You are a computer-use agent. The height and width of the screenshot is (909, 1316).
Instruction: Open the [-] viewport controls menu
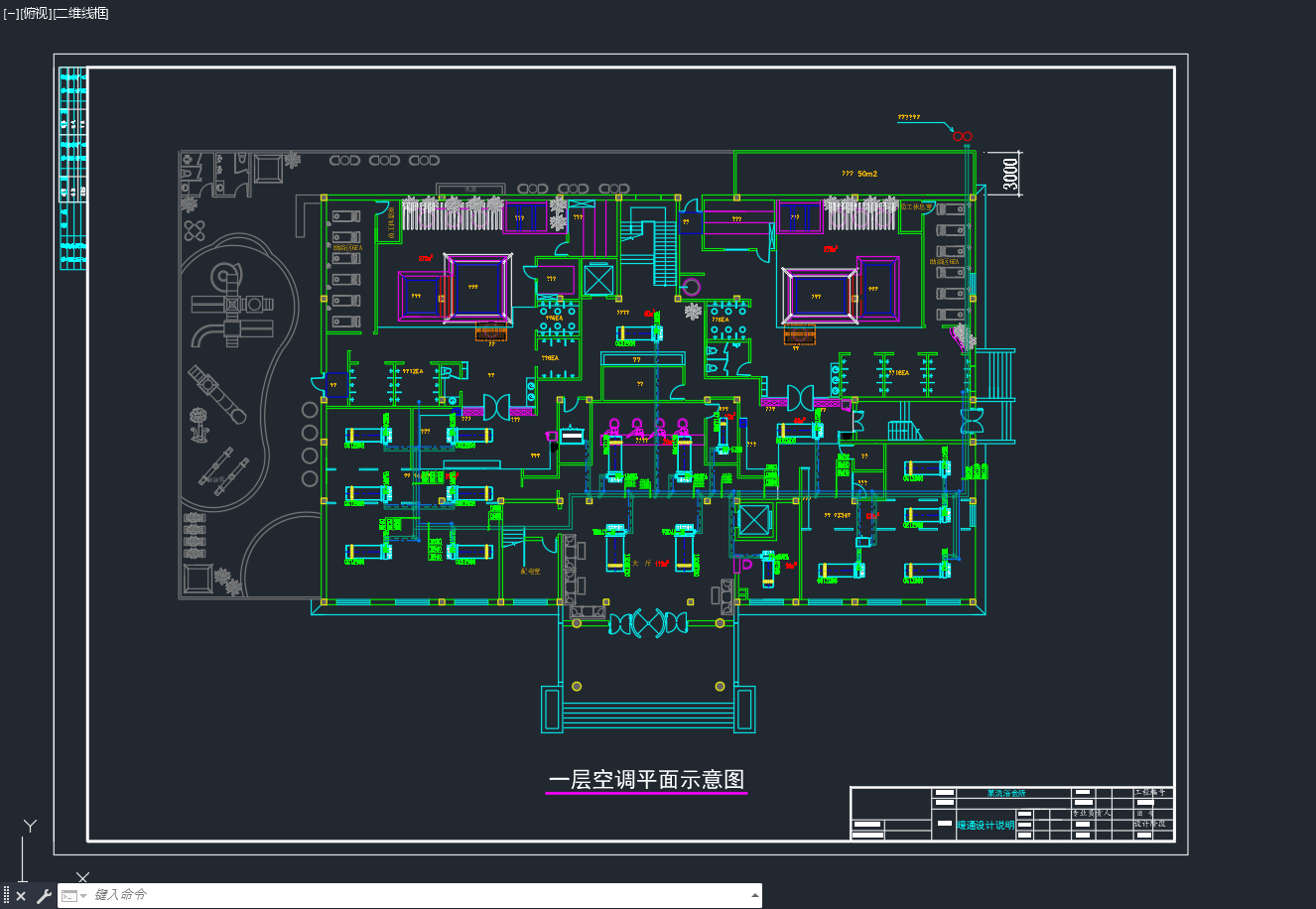pos(11,13)
